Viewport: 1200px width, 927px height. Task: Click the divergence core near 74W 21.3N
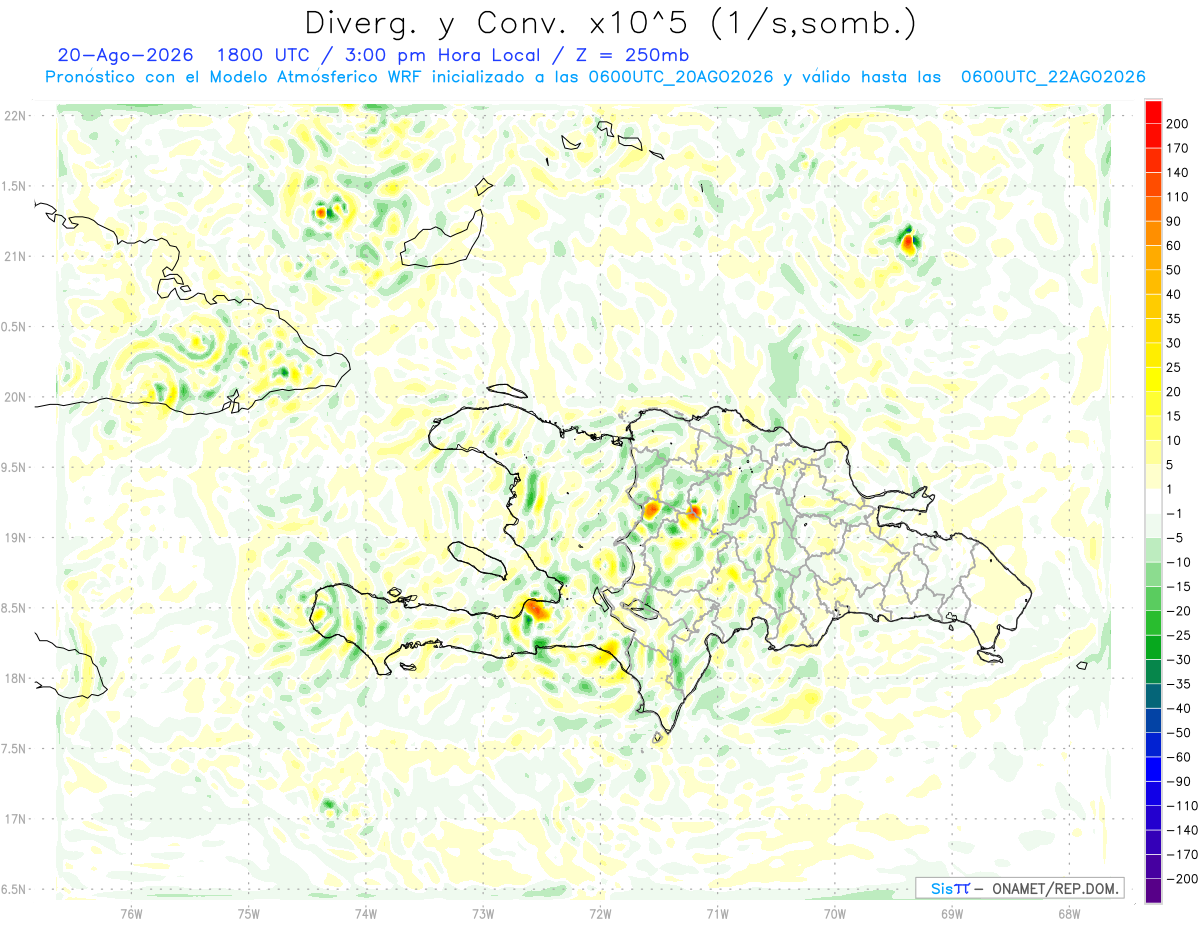pyautogui.click(x=322, y=212)
